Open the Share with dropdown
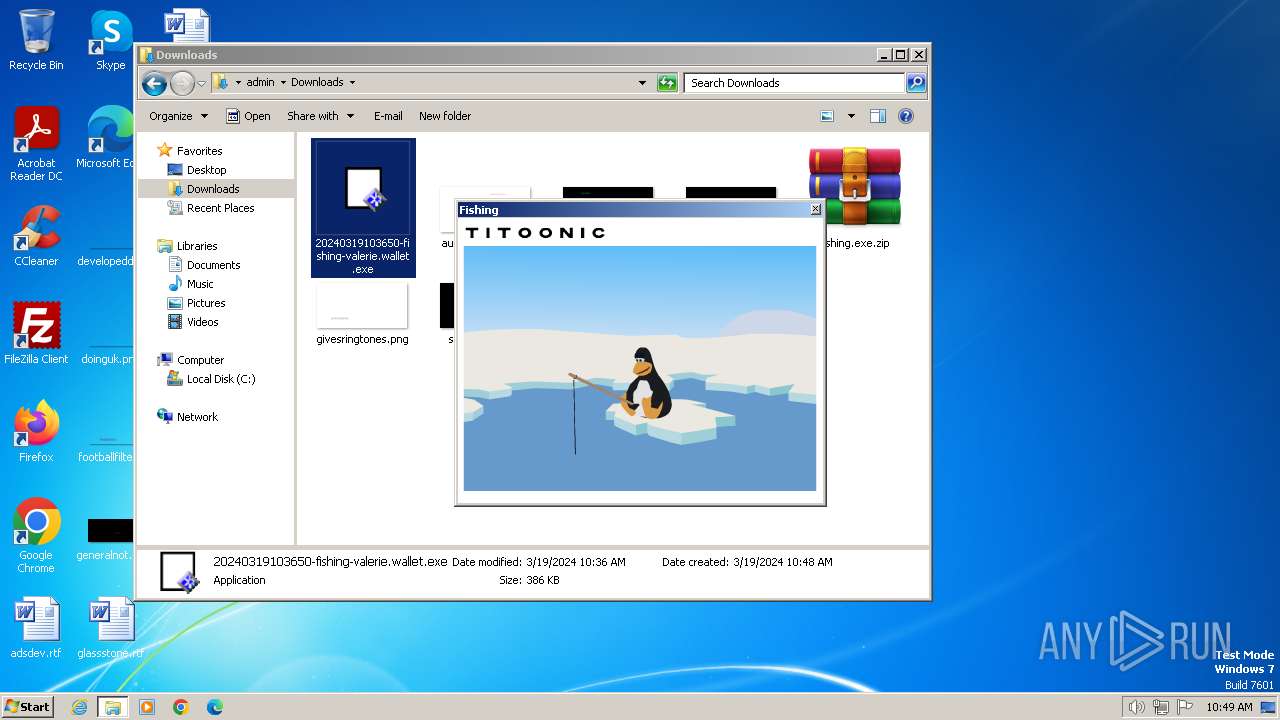The width and height of the screenshot is (1280, 720). [320, 116]
